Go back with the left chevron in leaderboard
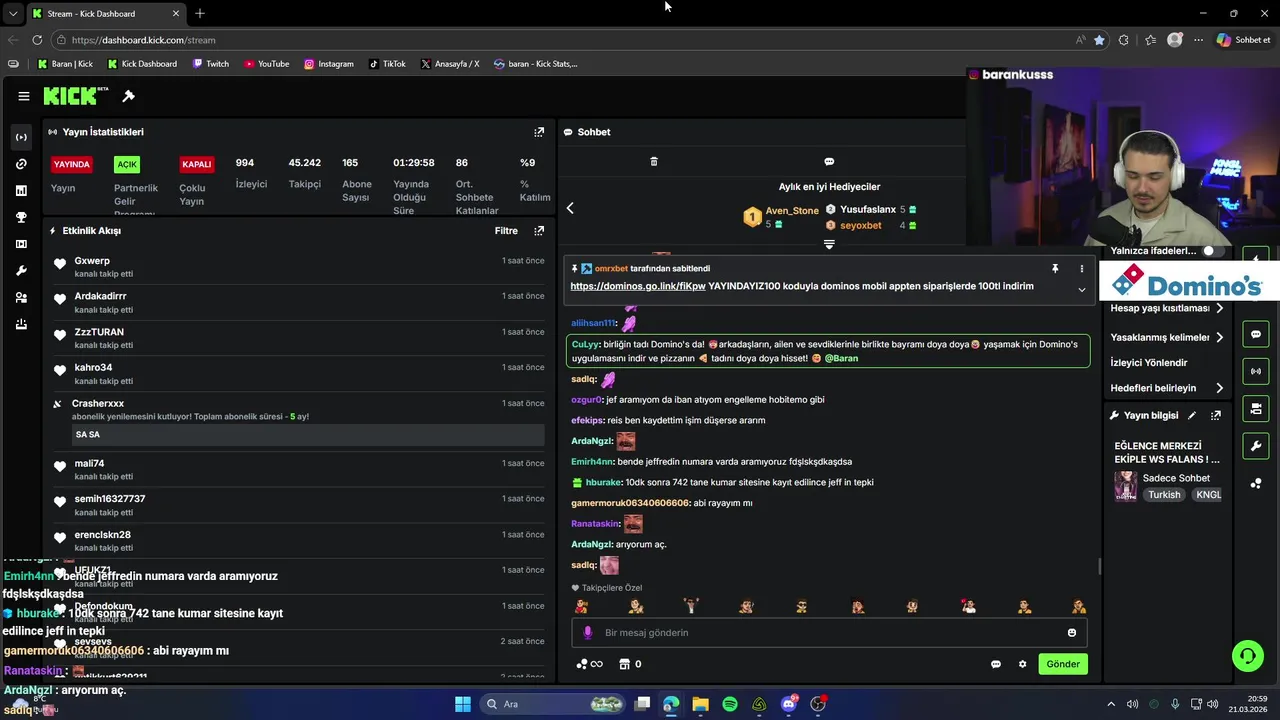Image resolution: width=1280 pixels, height=720 pixels. click(570, 208)
